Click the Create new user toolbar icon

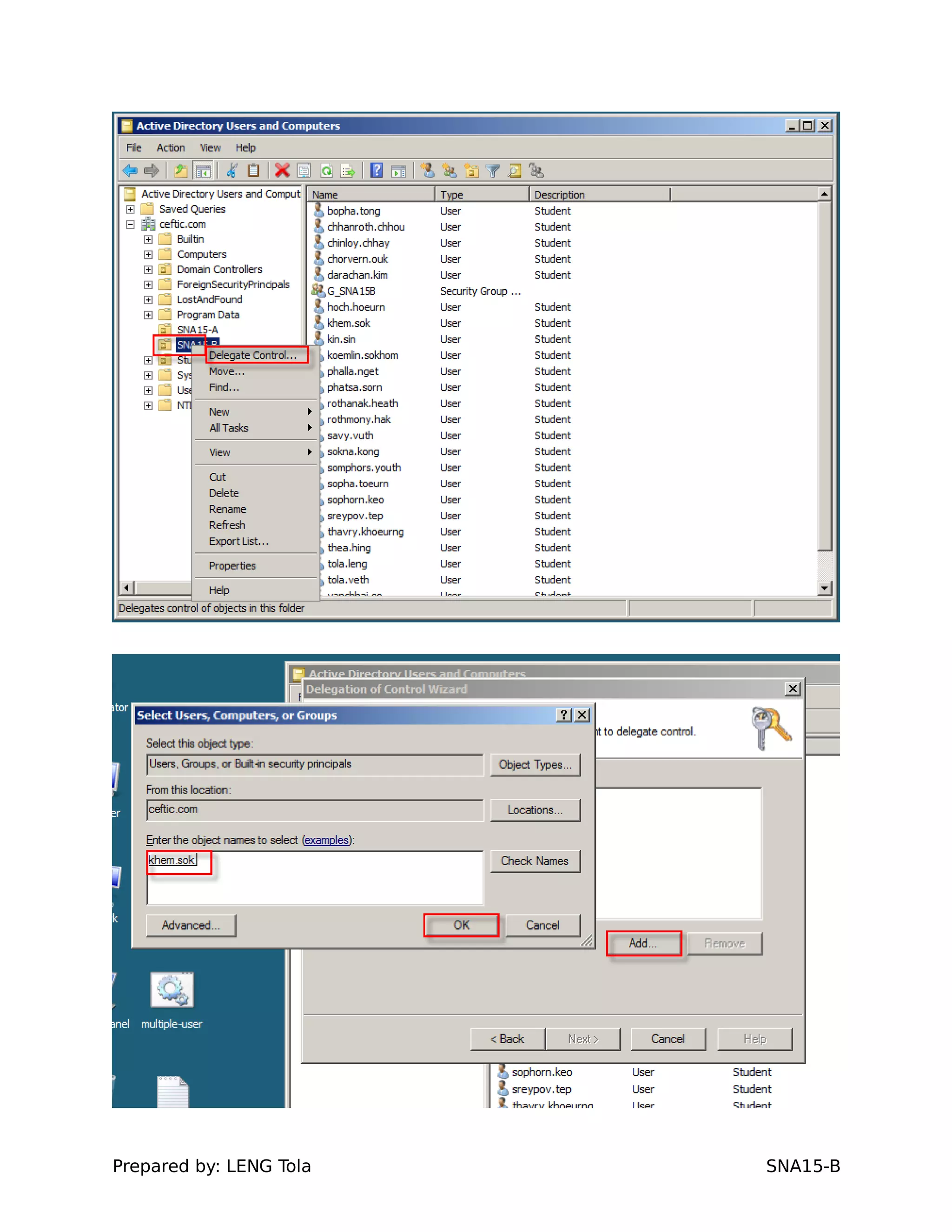[428, 170]
